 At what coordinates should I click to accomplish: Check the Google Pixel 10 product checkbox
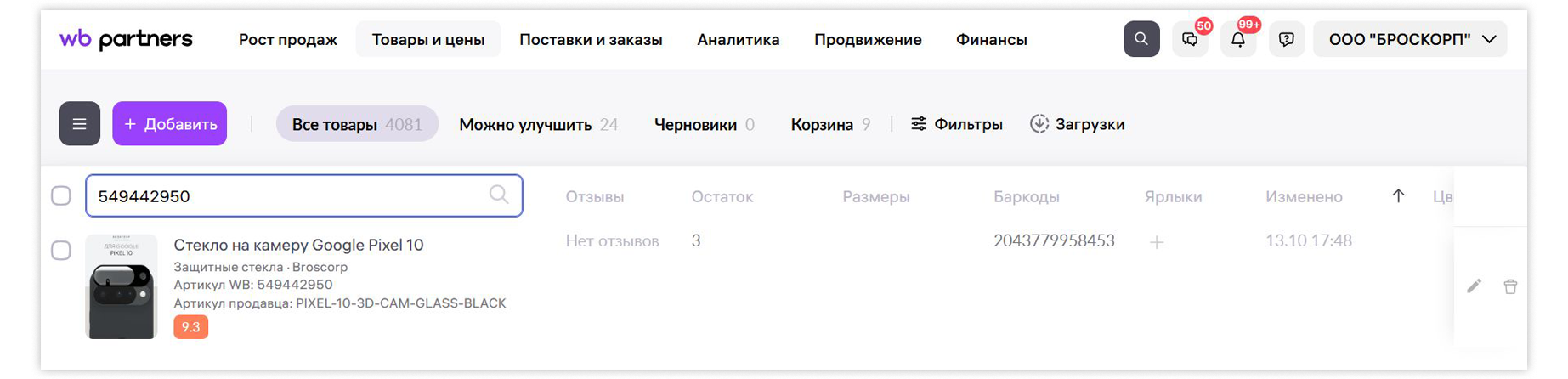coord(61,251)
